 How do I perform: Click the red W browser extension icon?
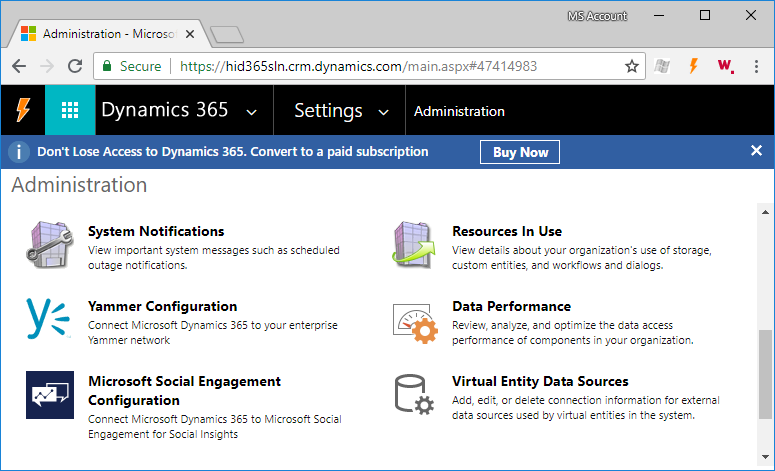coord(725,66)
